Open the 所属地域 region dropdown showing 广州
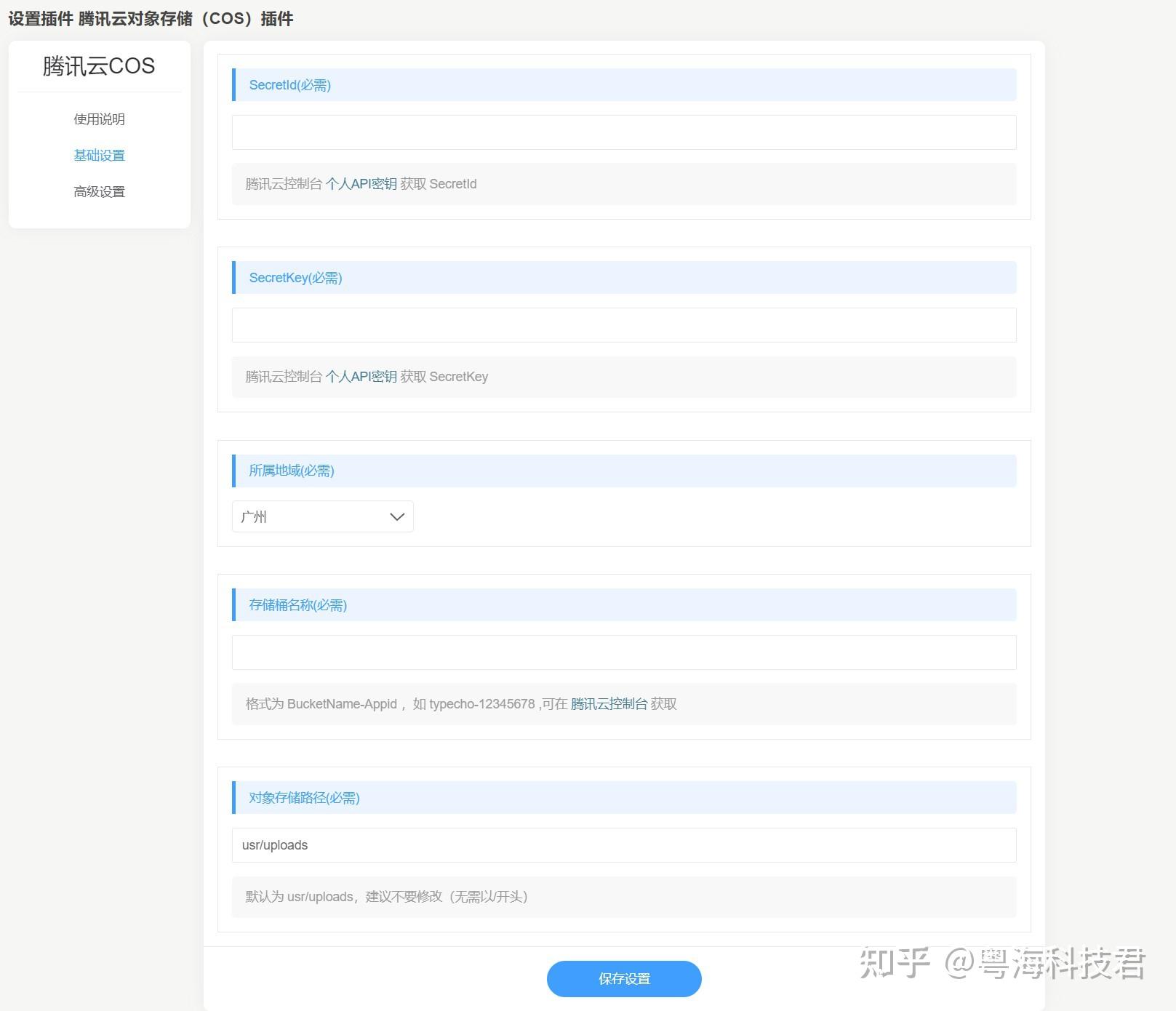 323,516
